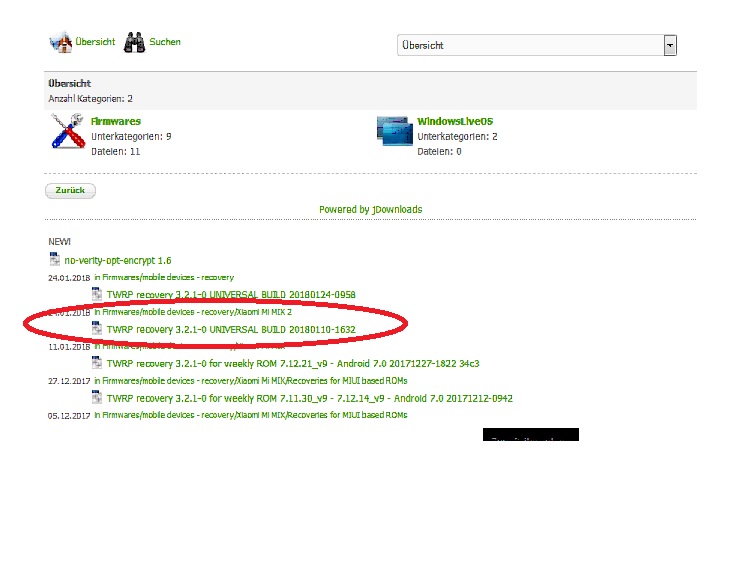Viewport: 733px width, 575px height.
Task: Click the 05.12.2017 date text
Action: click(69, 416)
